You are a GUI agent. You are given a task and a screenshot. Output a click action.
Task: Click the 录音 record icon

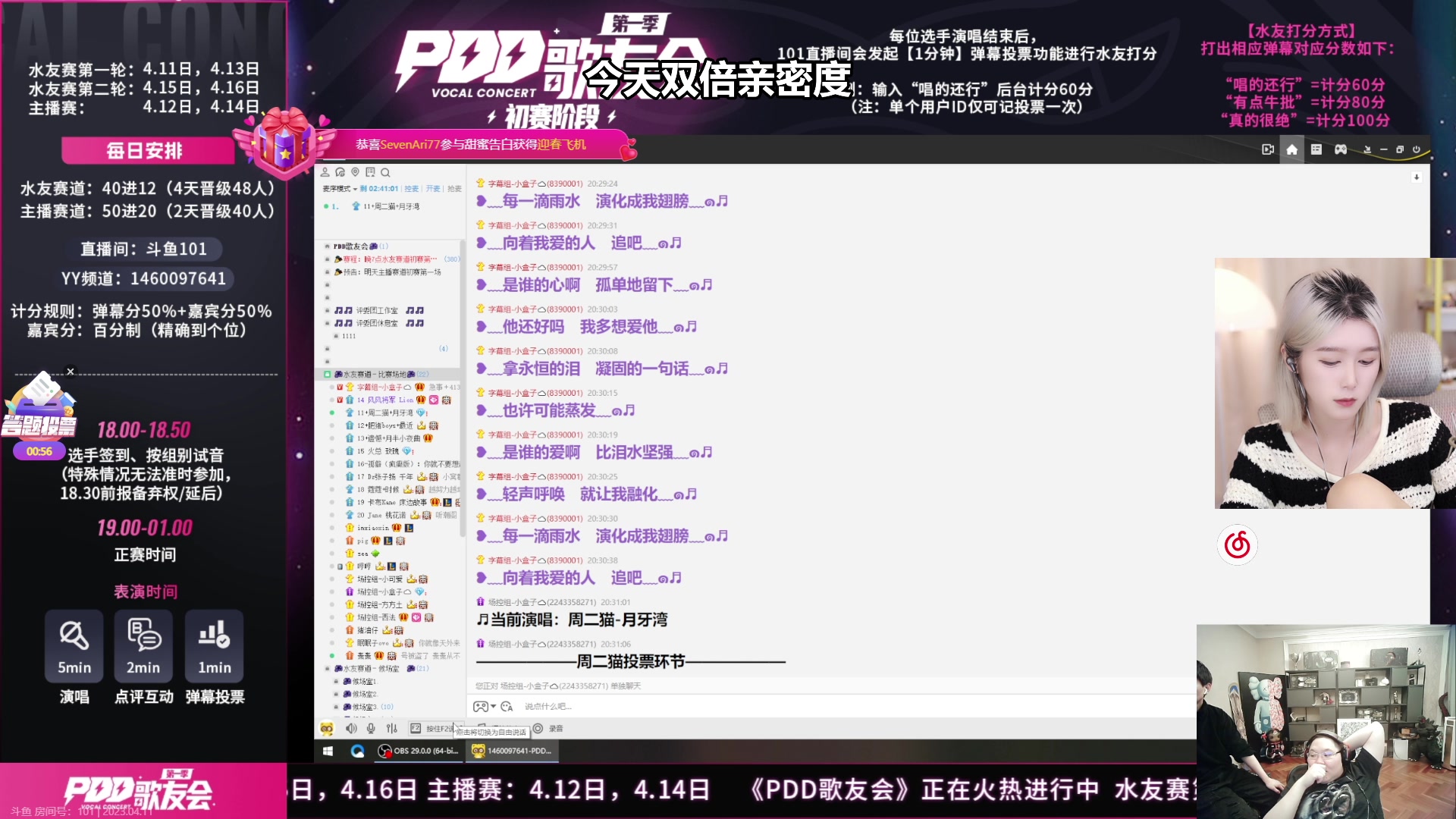538,729
